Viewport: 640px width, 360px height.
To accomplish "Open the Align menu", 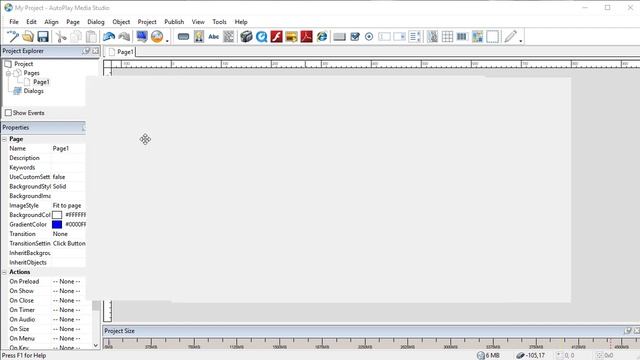I will [51, 22].
